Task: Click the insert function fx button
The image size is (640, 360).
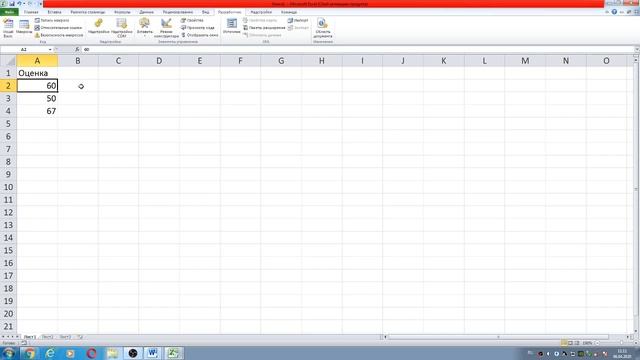Action: 77,49
